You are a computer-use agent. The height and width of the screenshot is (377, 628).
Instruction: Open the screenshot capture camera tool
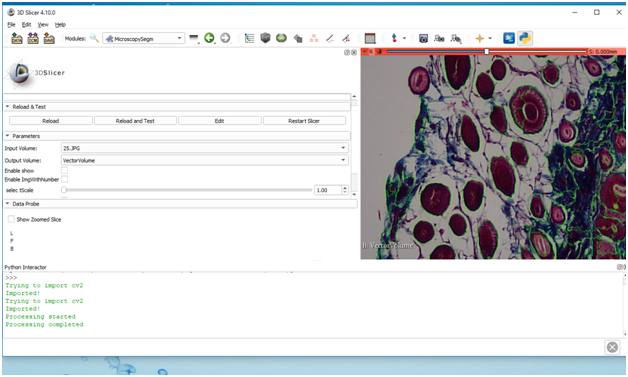coord(423,38)
